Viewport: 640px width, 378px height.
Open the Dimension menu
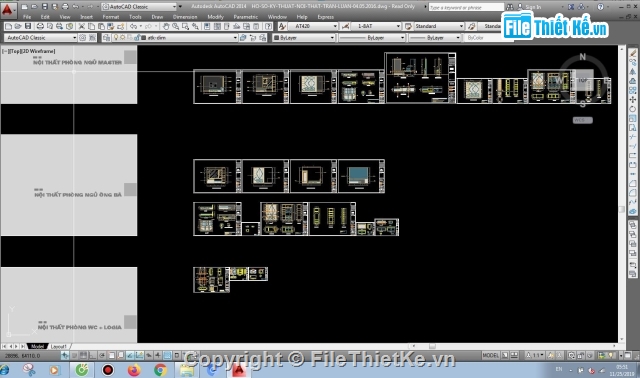click(x=185, y=17)
